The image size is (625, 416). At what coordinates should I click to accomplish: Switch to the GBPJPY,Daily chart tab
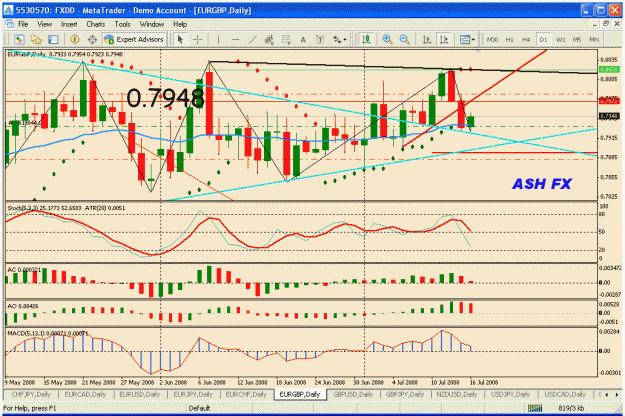[405, 394]
